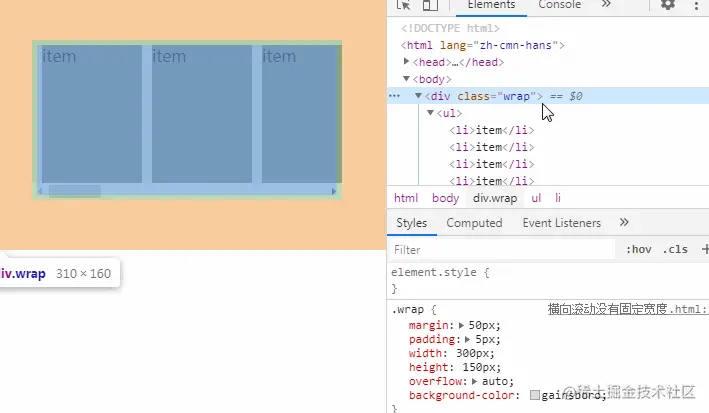Switch to the Elements tab
This screenshot has width=709, height=413.
492,5
